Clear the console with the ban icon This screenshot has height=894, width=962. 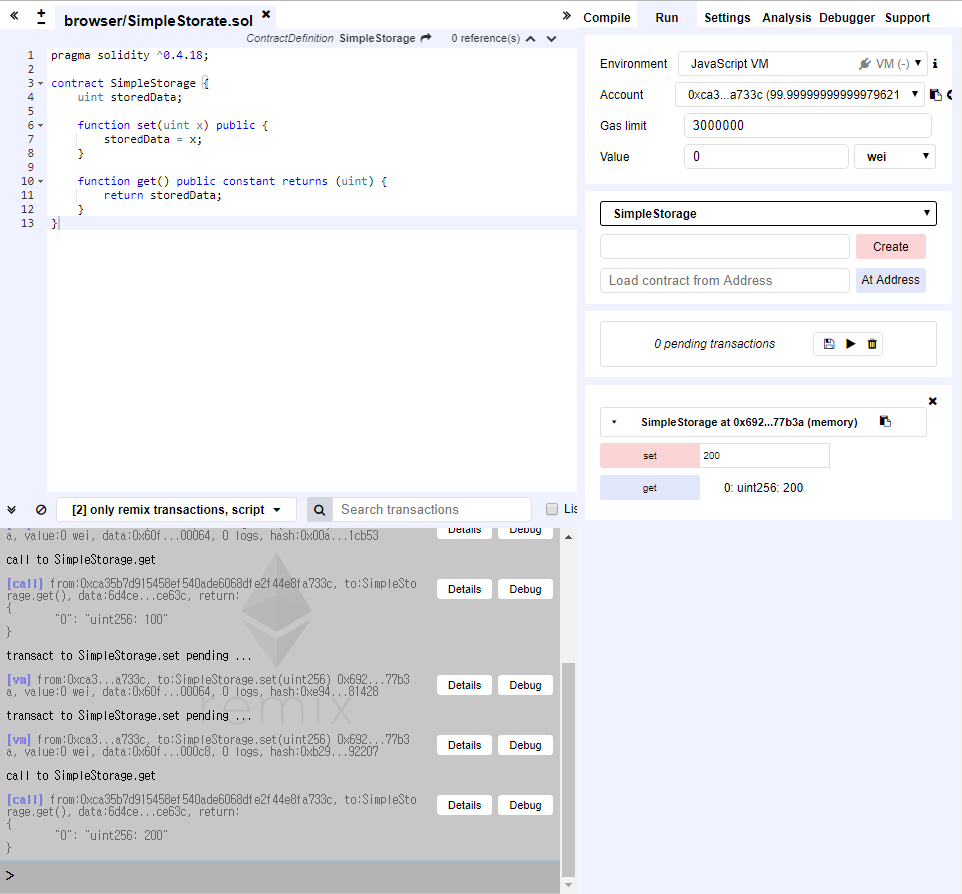pyautogui.click(x=41, y=509)
